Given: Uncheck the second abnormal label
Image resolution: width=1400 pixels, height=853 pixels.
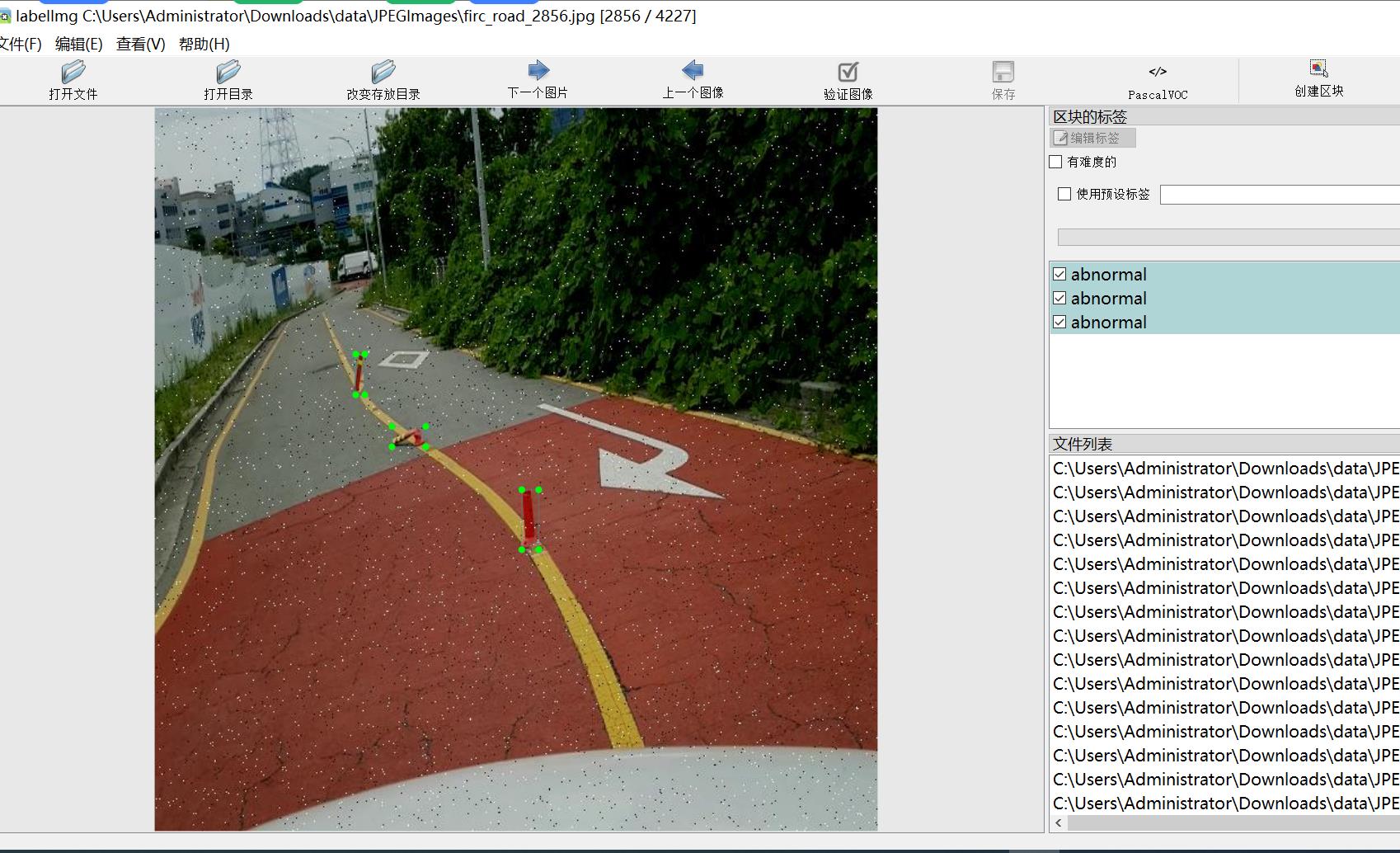Looking at the screenshot, I should pyautogui.click(x=1059, y=298).
